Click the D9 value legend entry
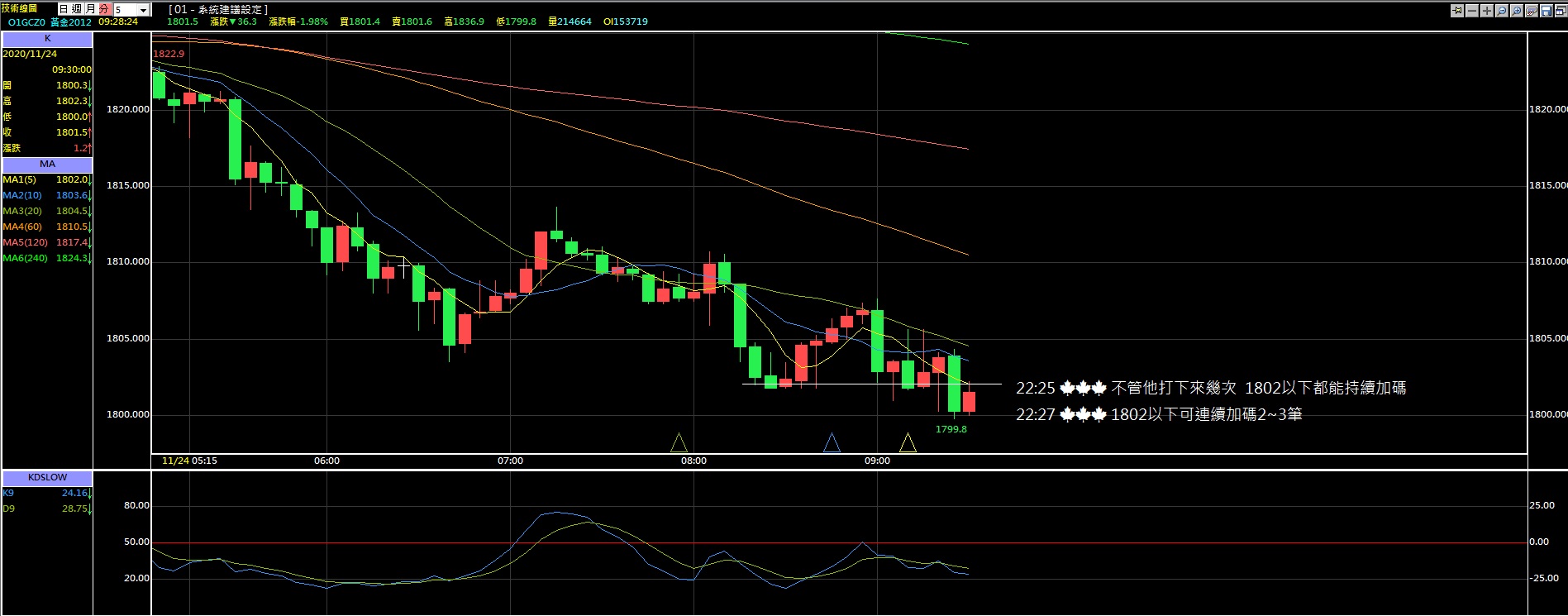Viewport: 1568px width, 616px height. coord(47,509)
